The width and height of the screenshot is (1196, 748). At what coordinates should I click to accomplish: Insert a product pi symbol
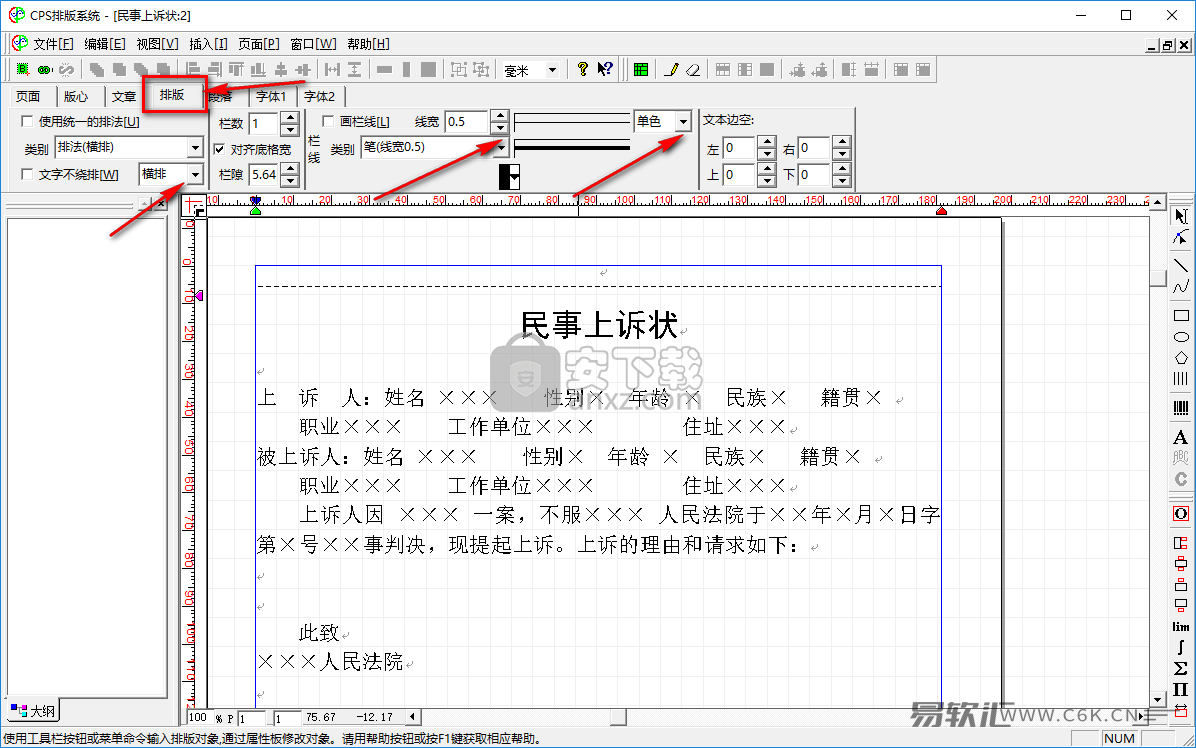1181,689
